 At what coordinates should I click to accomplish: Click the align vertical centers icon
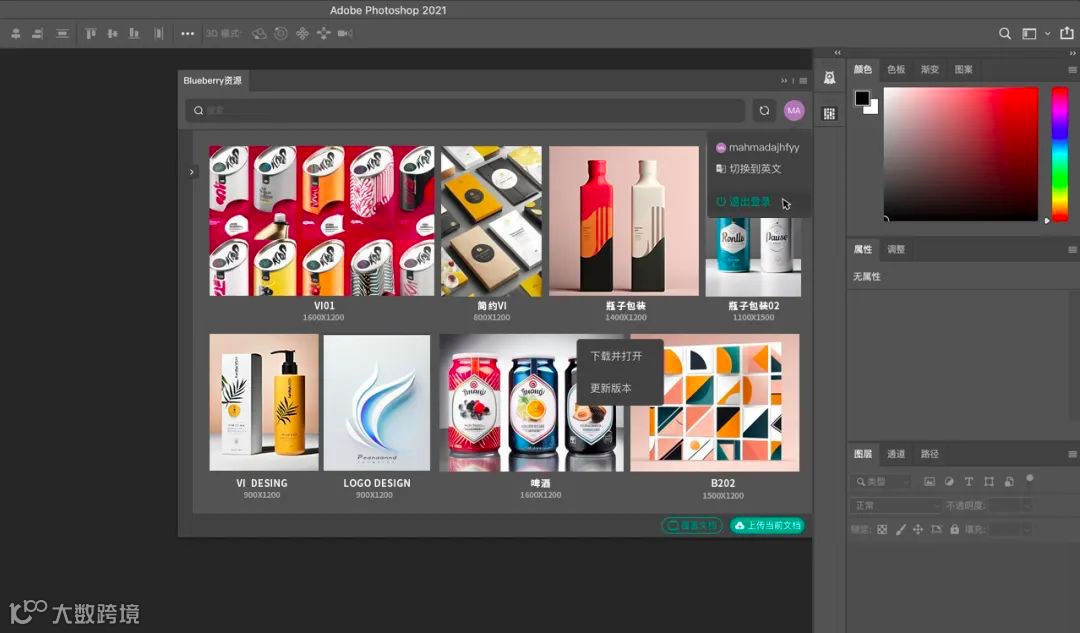(112, 33)
